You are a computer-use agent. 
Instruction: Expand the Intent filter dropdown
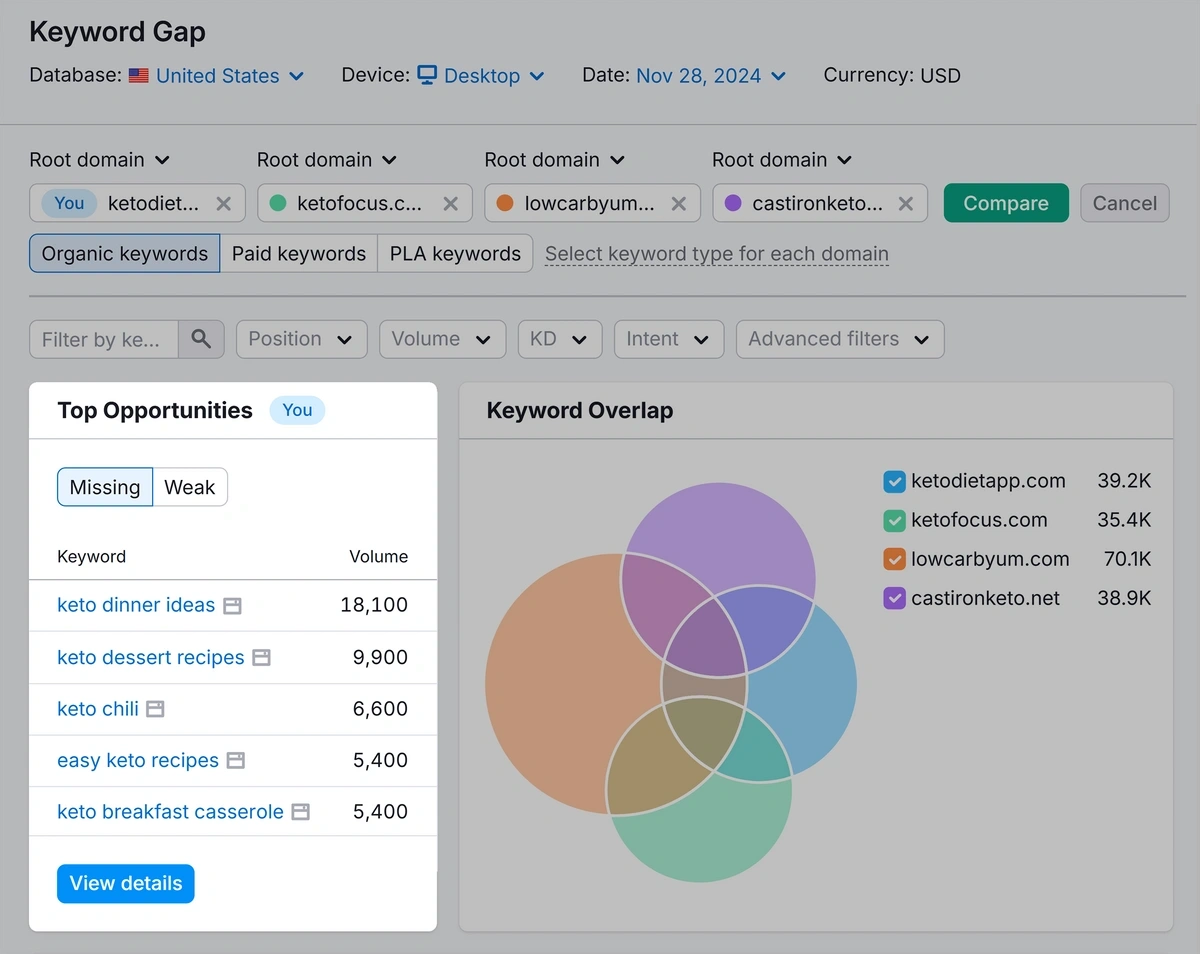tap(668, 339)
